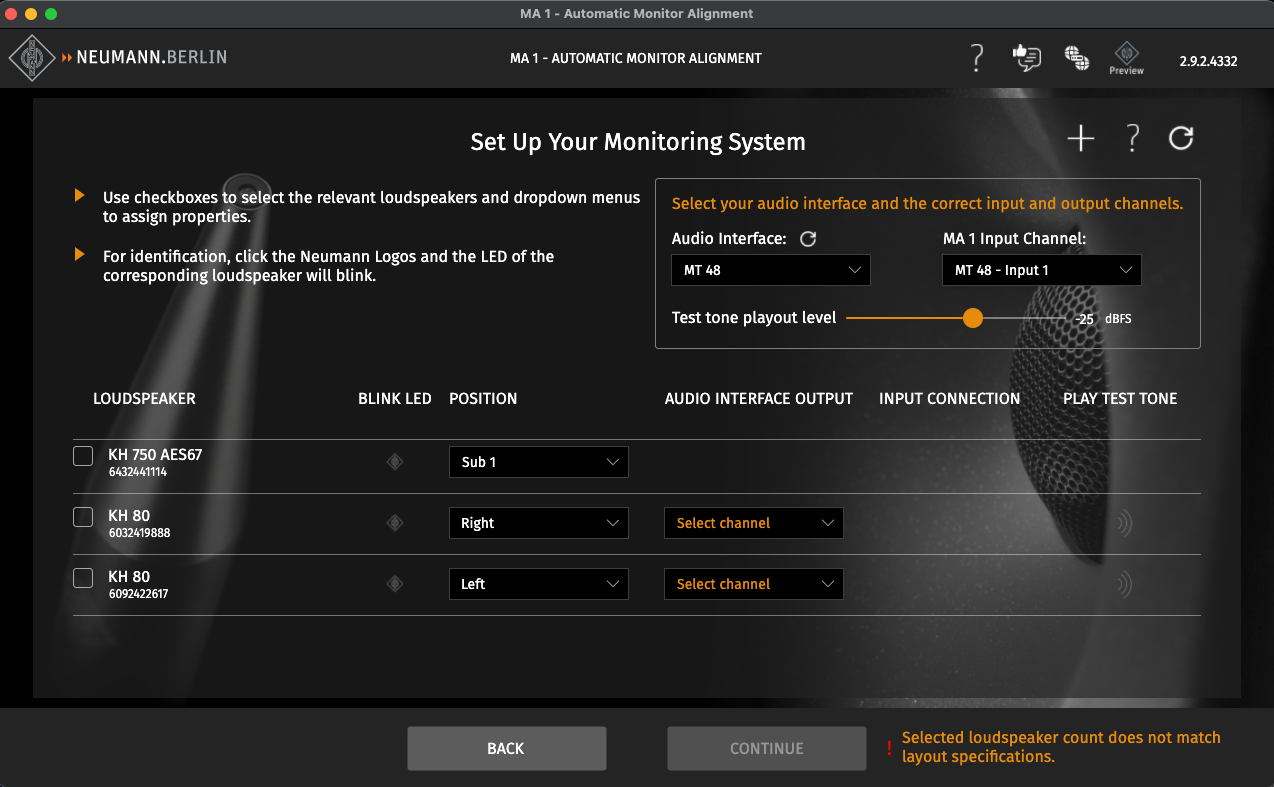
Task: Click the test tone playout level slider
Action: click(x=972, y=318)
